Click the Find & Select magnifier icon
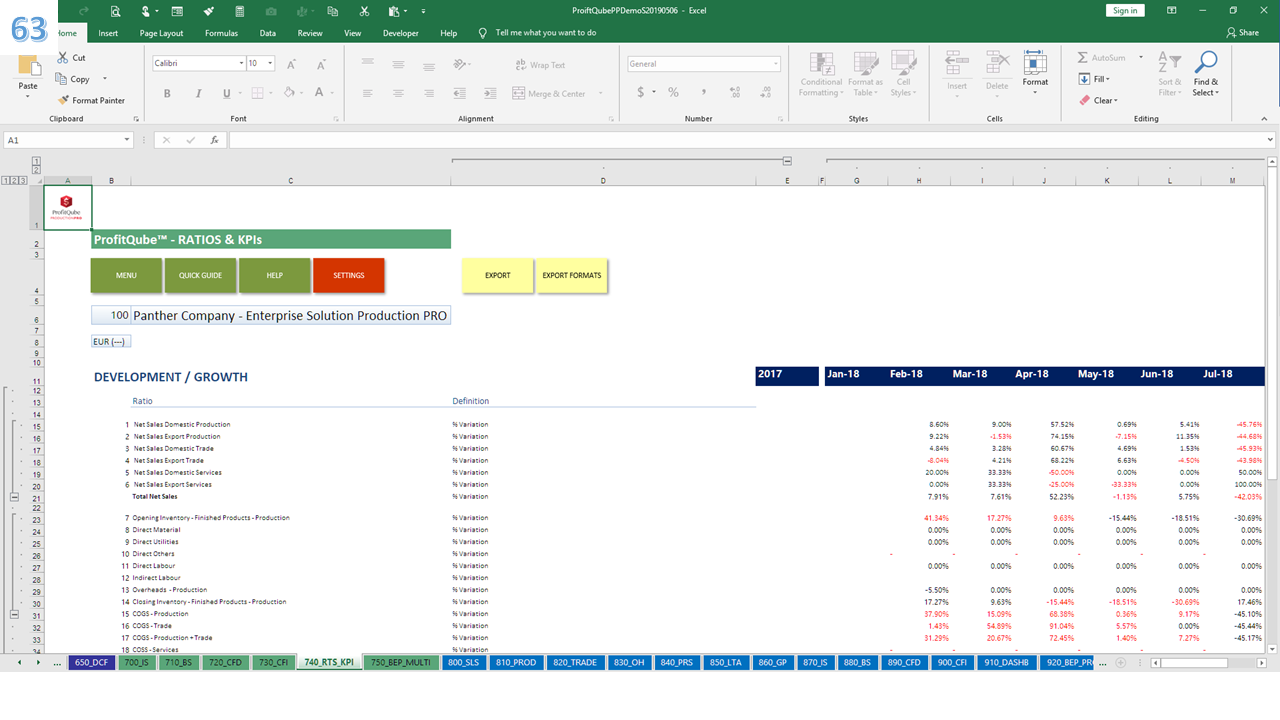 click(x=1207, y=63)
